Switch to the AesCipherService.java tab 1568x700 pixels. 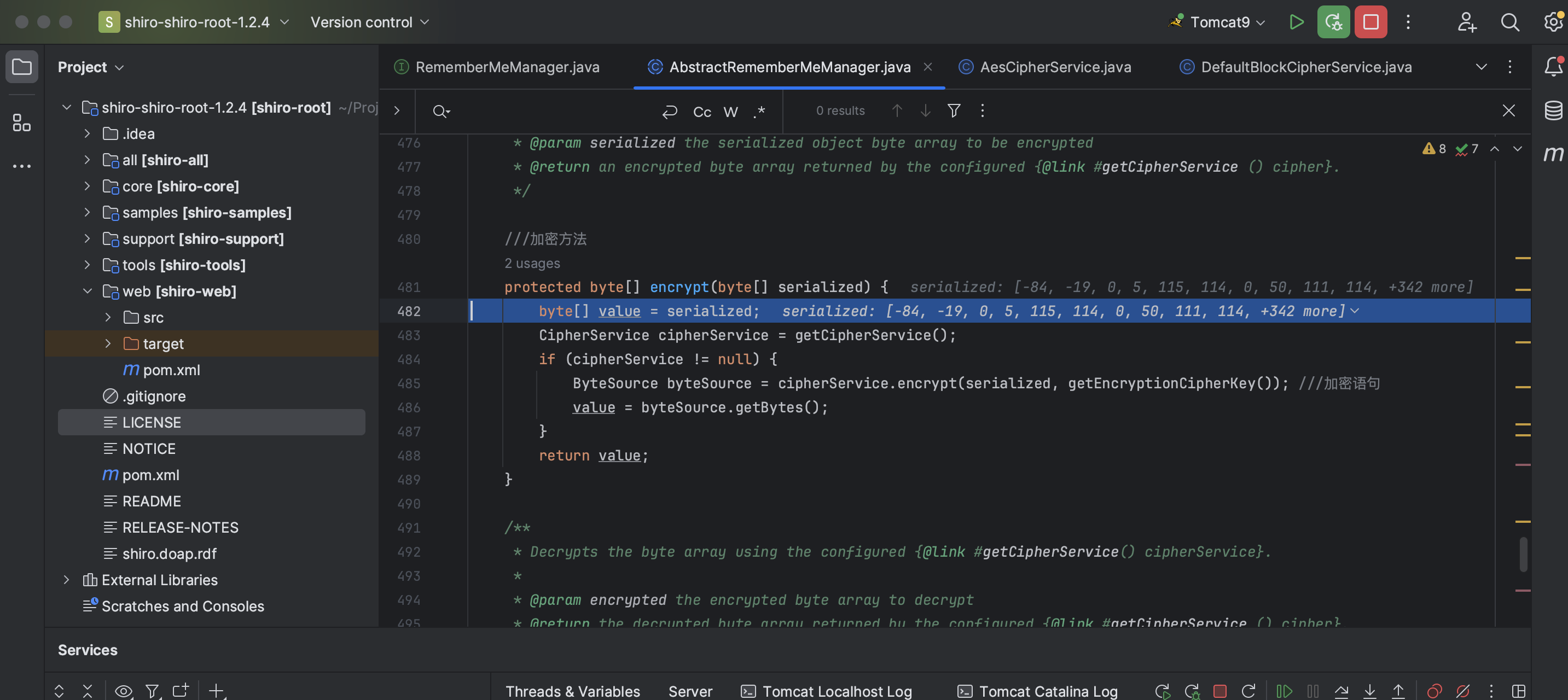point(1053,66)
